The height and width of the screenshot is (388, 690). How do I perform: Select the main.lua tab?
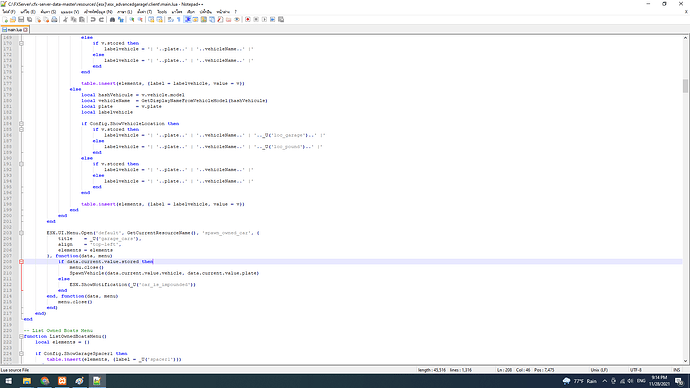(x=15, y=29)
